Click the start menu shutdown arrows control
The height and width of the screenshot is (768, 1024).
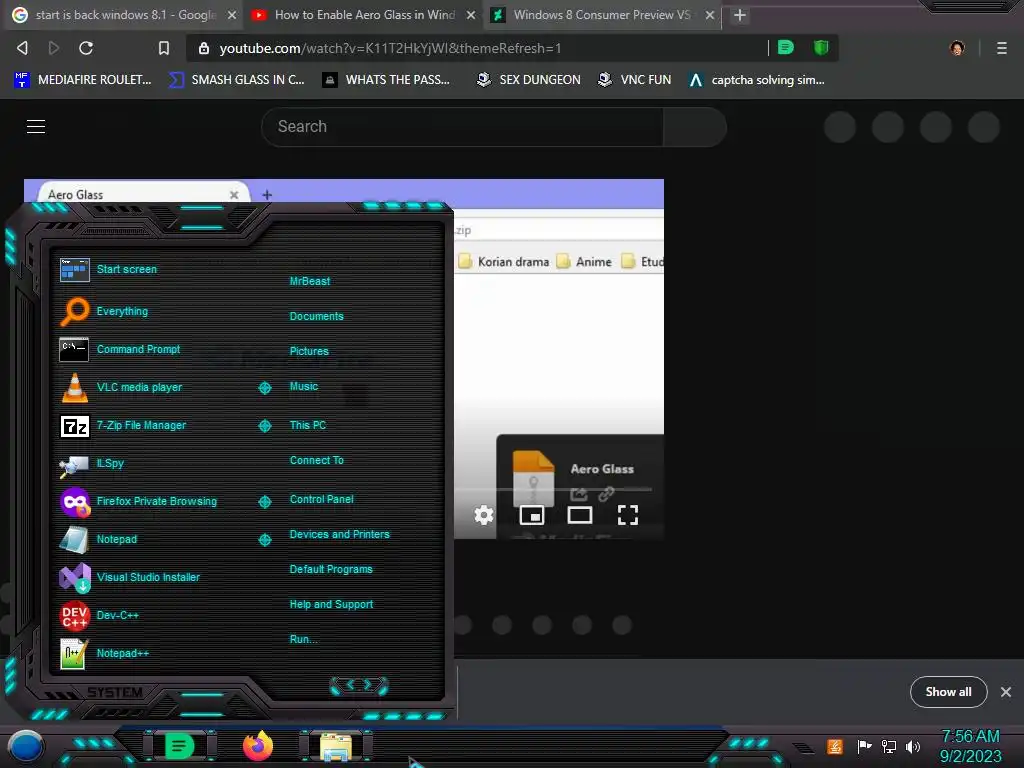359,685
